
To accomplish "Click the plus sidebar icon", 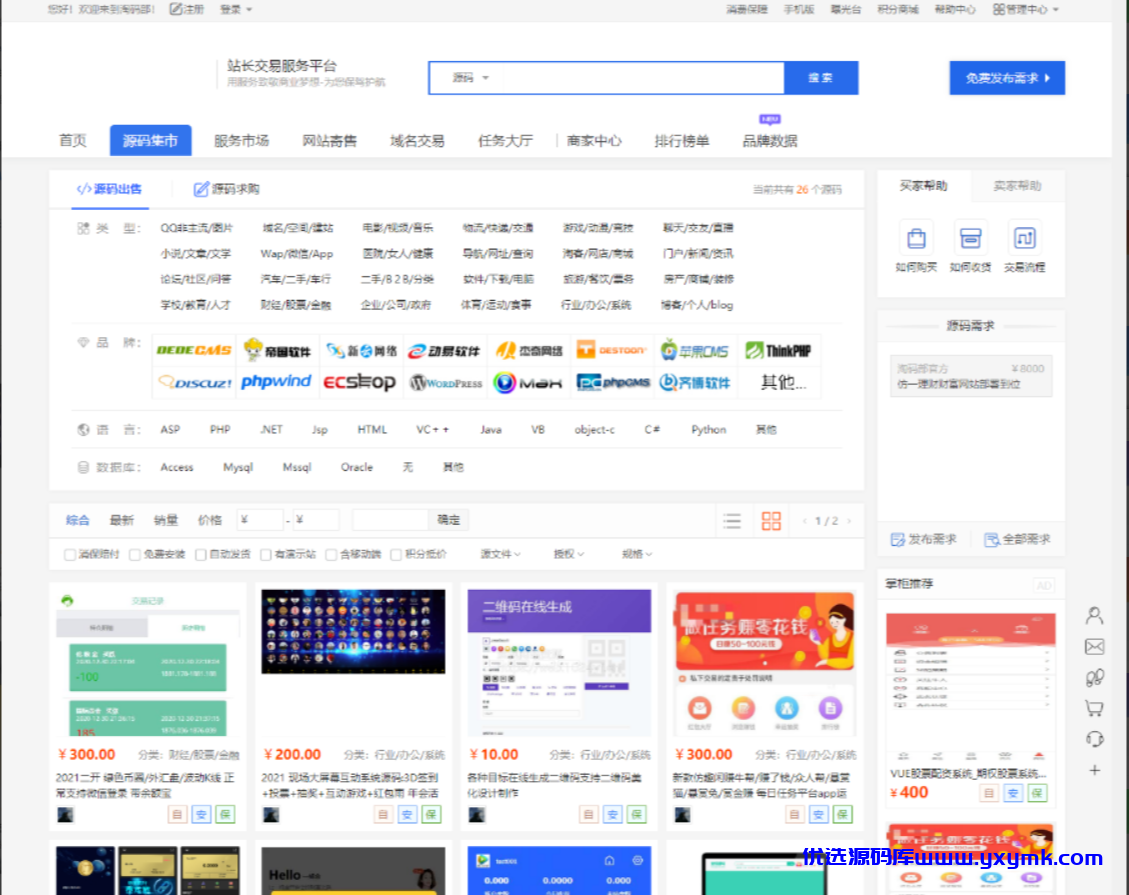I will pyautogui.click(x=1094, y=770).
